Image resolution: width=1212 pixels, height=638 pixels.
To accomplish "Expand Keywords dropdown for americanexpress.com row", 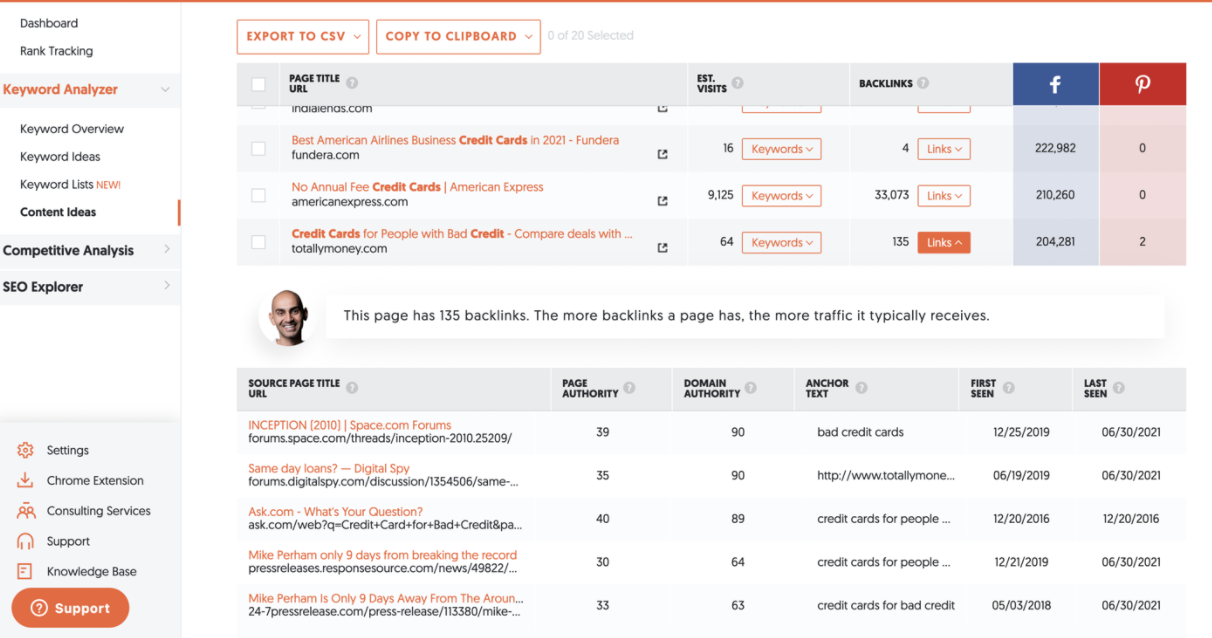I will (x=781, y=196).
